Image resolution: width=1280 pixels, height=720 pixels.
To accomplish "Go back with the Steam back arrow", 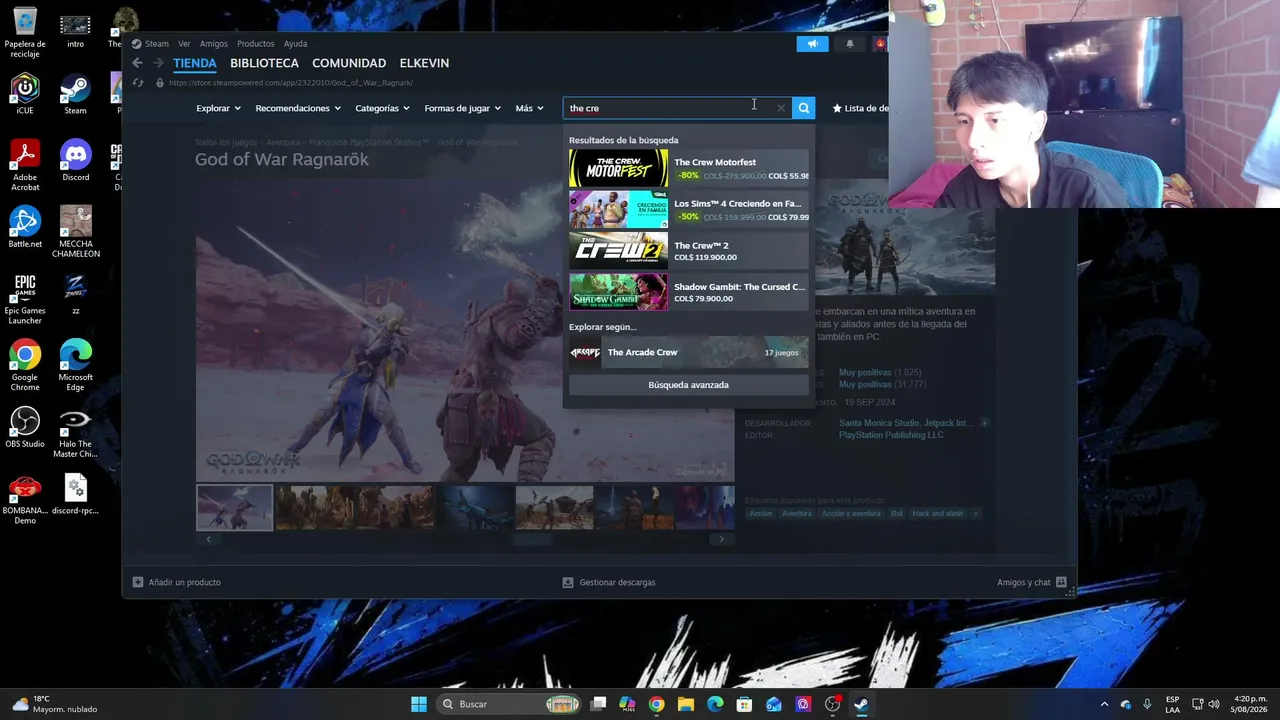I will [x=138, y=63].
